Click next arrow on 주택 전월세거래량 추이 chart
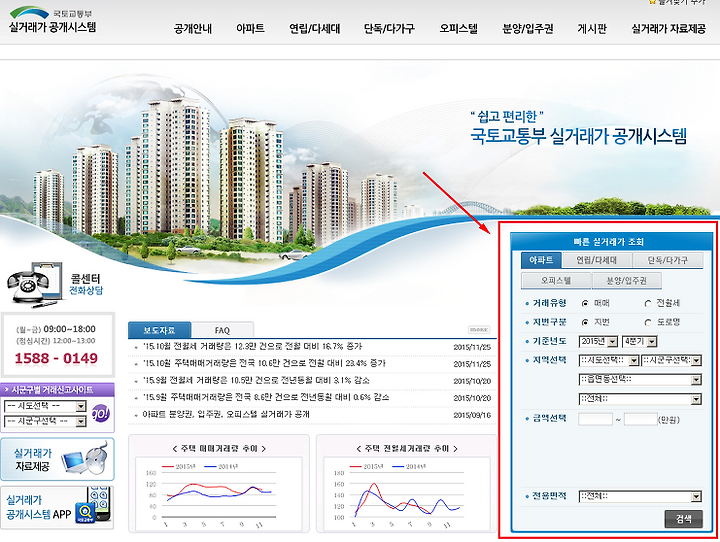The image size is (720, 542). [x=455, y=449]
